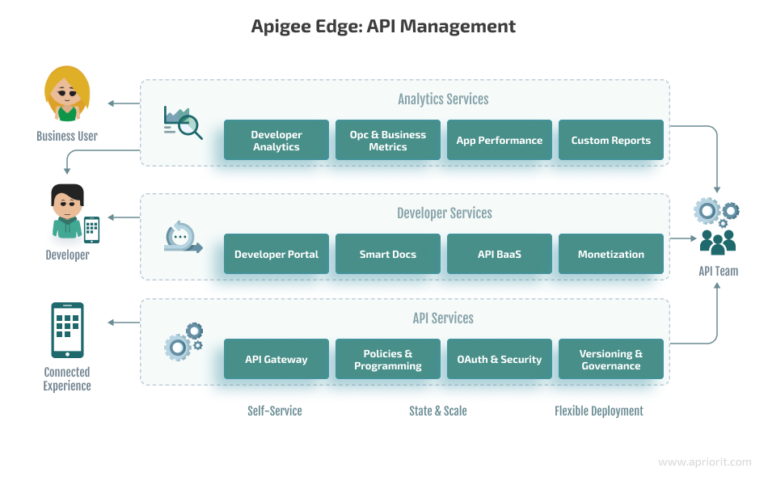The width and height of the screenshot is (768, 485).
Task: Click the Opc & Business Metrics box
Action: (x=388, y=141)
